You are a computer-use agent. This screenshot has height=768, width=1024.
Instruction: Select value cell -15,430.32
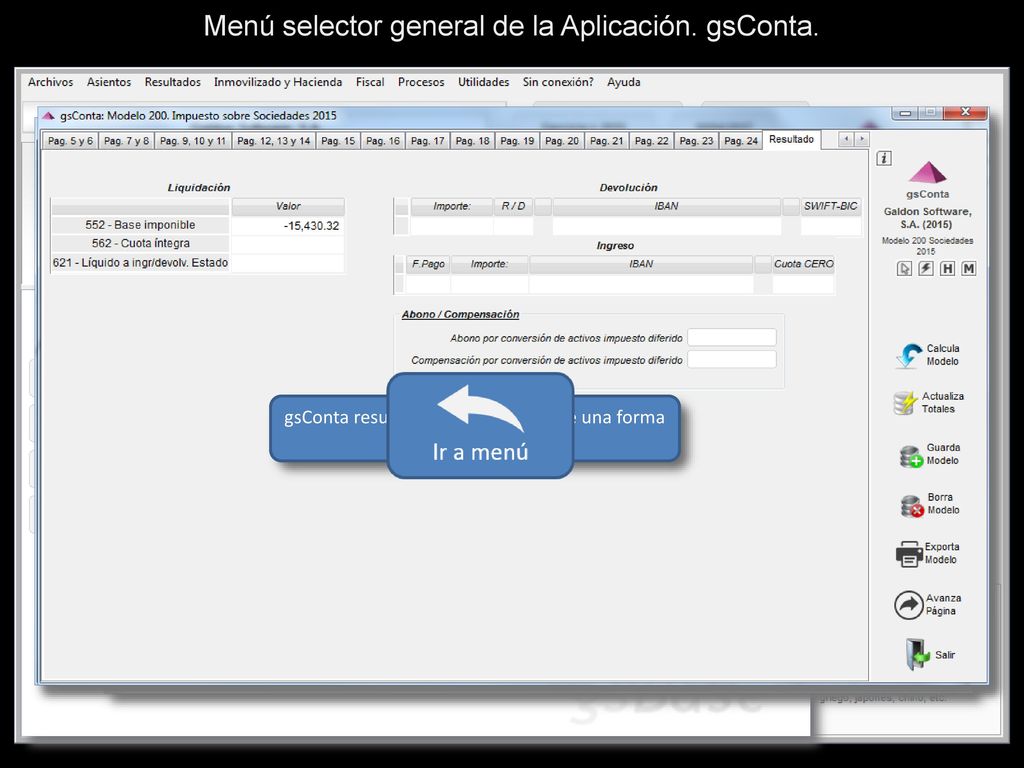pyautogui.click(x=287, y=226)
